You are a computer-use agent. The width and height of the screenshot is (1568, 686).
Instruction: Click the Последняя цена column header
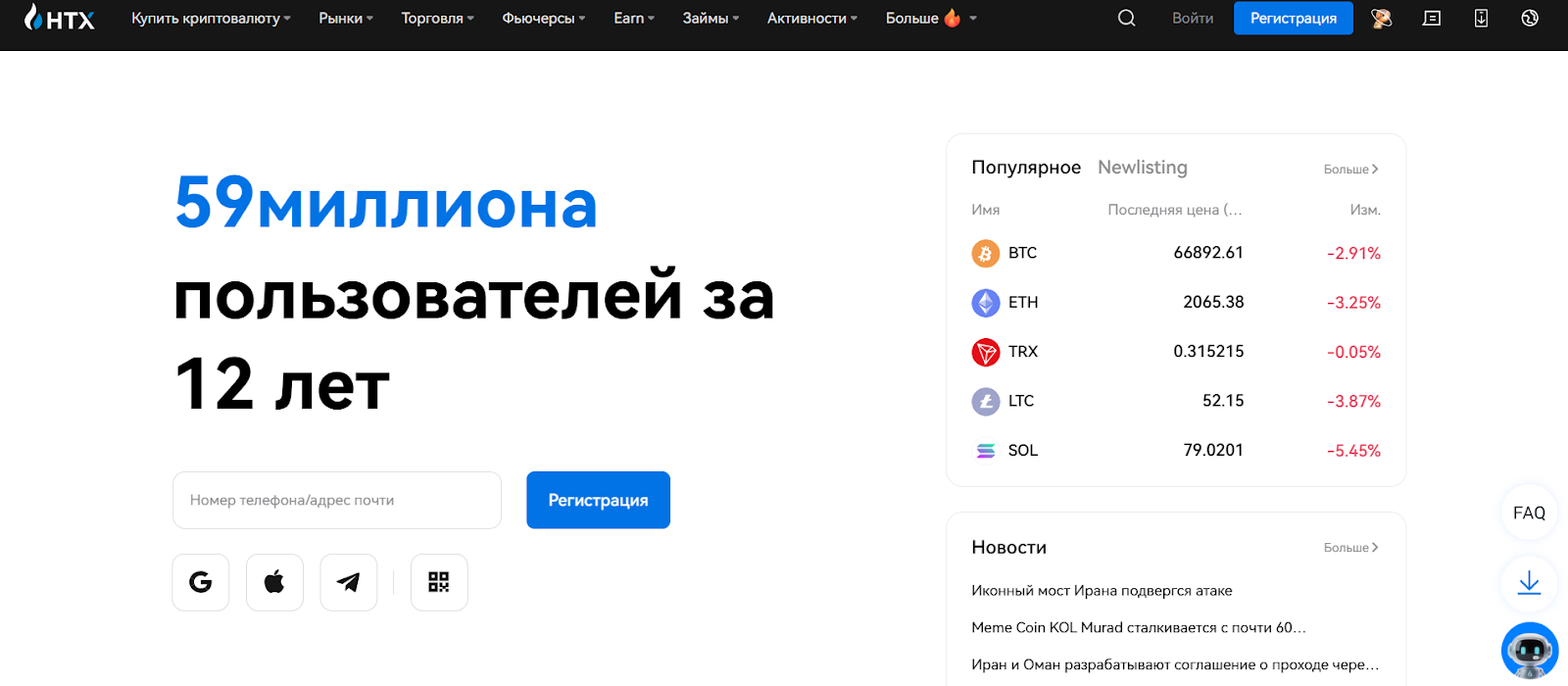tap(1175, 210)
